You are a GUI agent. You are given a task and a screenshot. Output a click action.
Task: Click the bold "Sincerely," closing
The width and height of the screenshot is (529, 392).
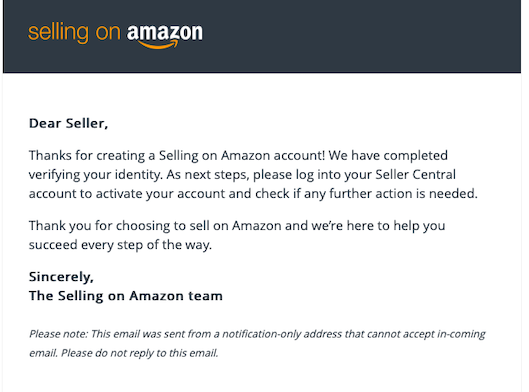(x=61, y=277)
